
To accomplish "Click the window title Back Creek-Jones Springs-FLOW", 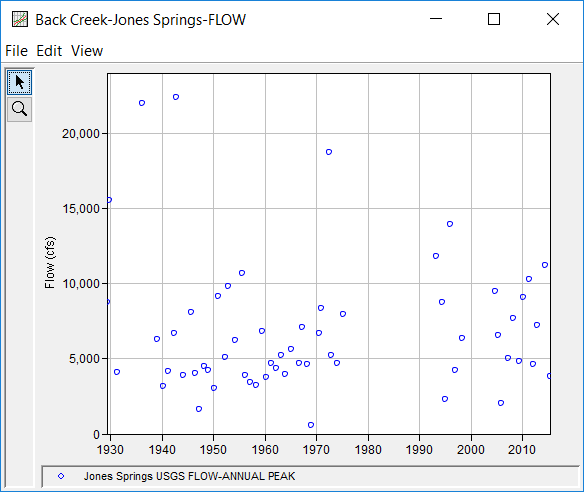I will 140,20.
